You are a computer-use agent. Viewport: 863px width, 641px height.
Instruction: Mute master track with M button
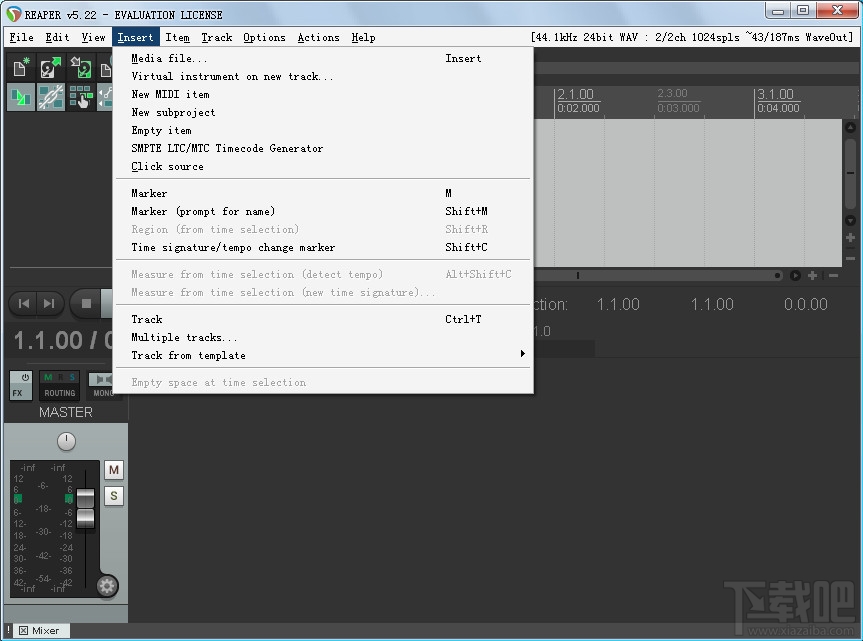click(114, 470)
